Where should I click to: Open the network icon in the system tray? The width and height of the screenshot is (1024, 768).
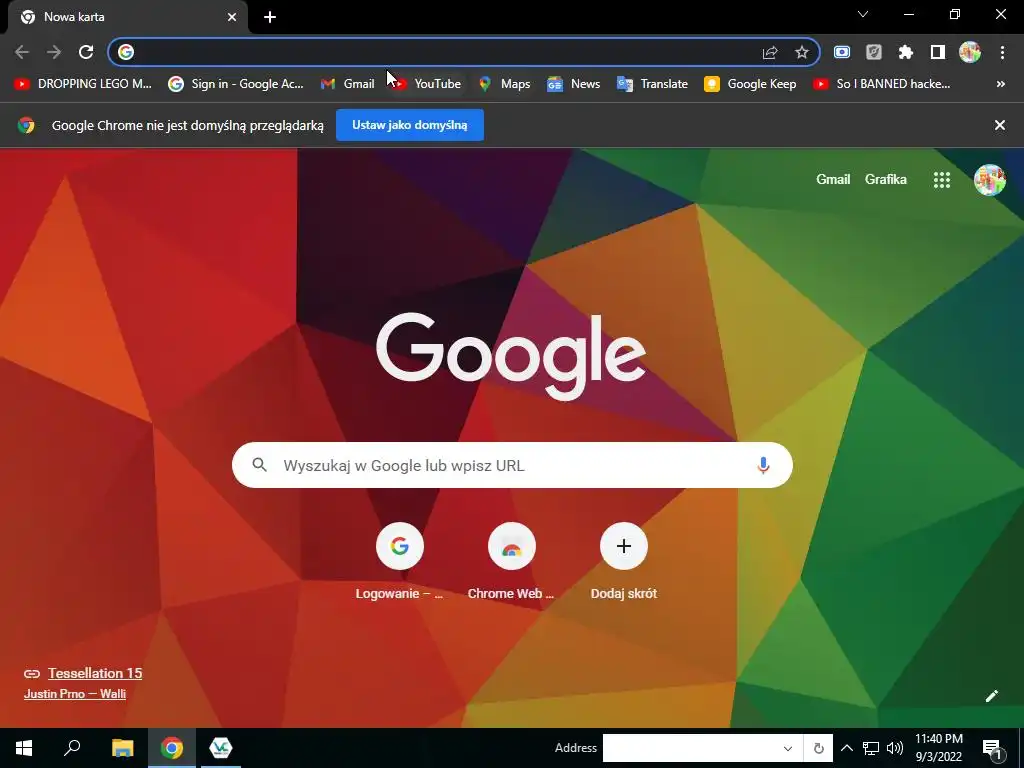pos(871,748)
